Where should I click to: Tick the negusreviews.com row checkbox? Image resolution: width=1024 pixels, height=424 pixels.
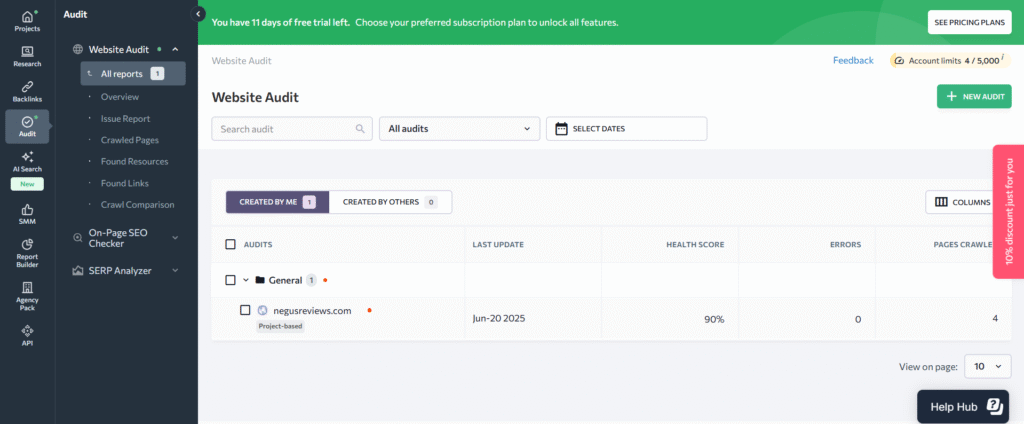[245, 310]
